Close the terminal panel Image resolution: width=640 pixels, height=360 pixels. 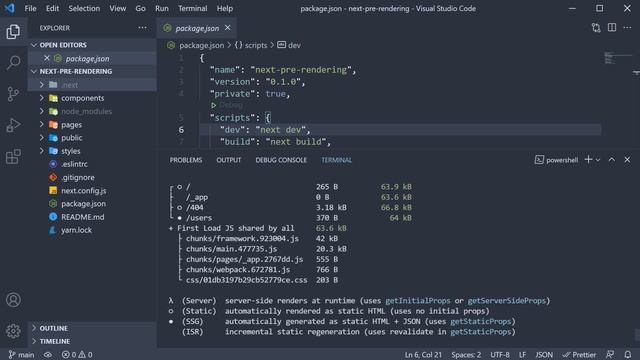(x=627, y=160)
